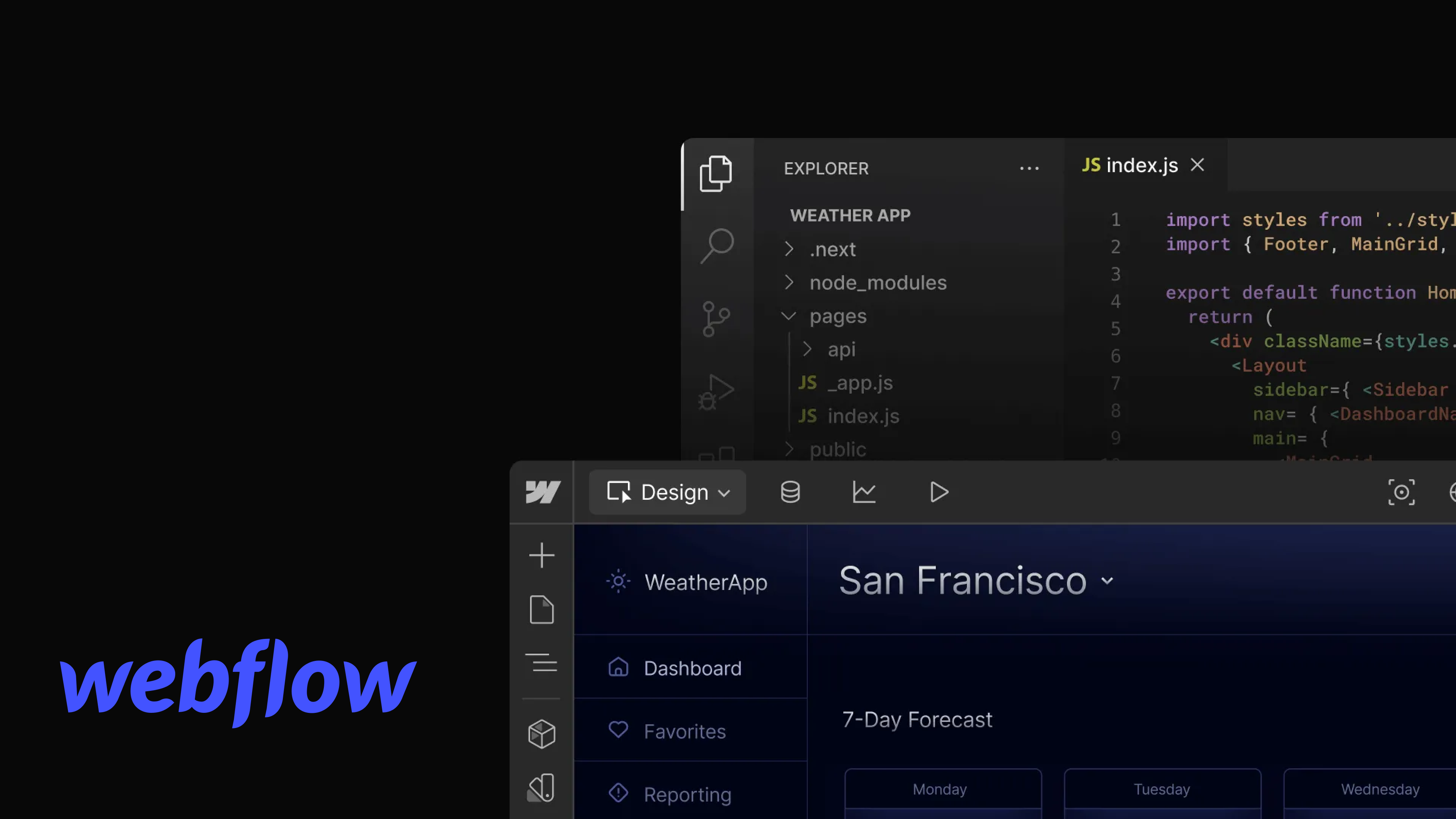Open Dashboard in the WeatherApp sidebar

692,668
